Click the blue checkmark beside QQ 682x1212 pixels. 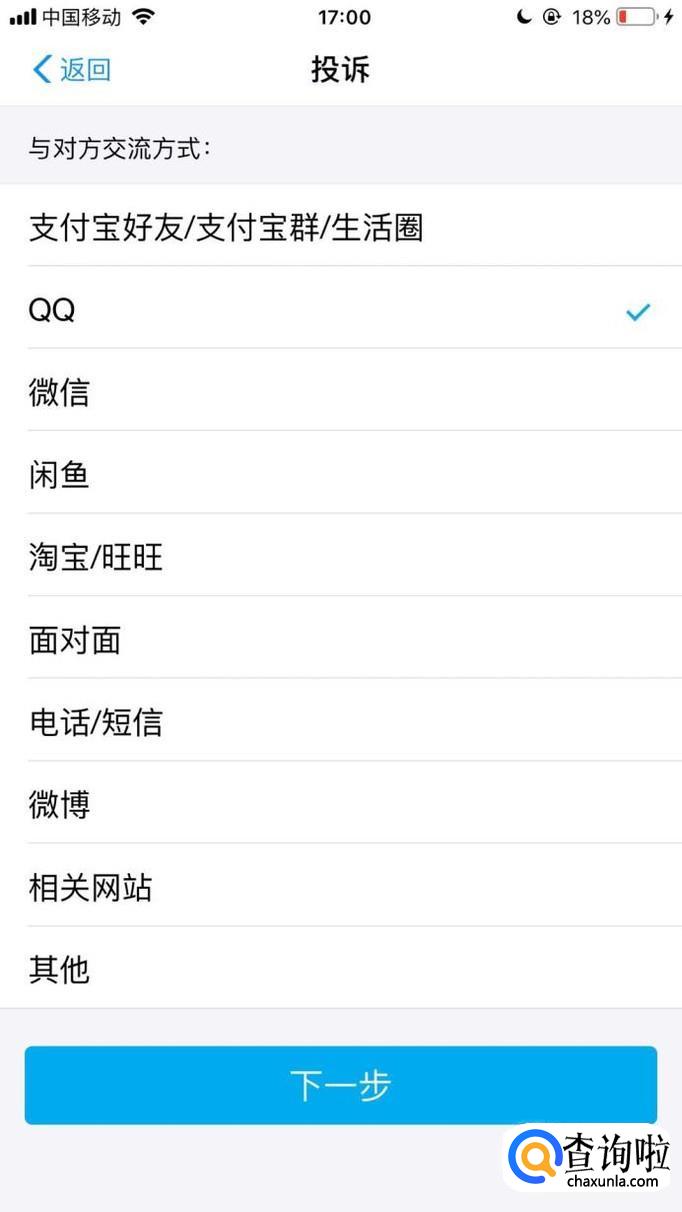coord(637,312)
